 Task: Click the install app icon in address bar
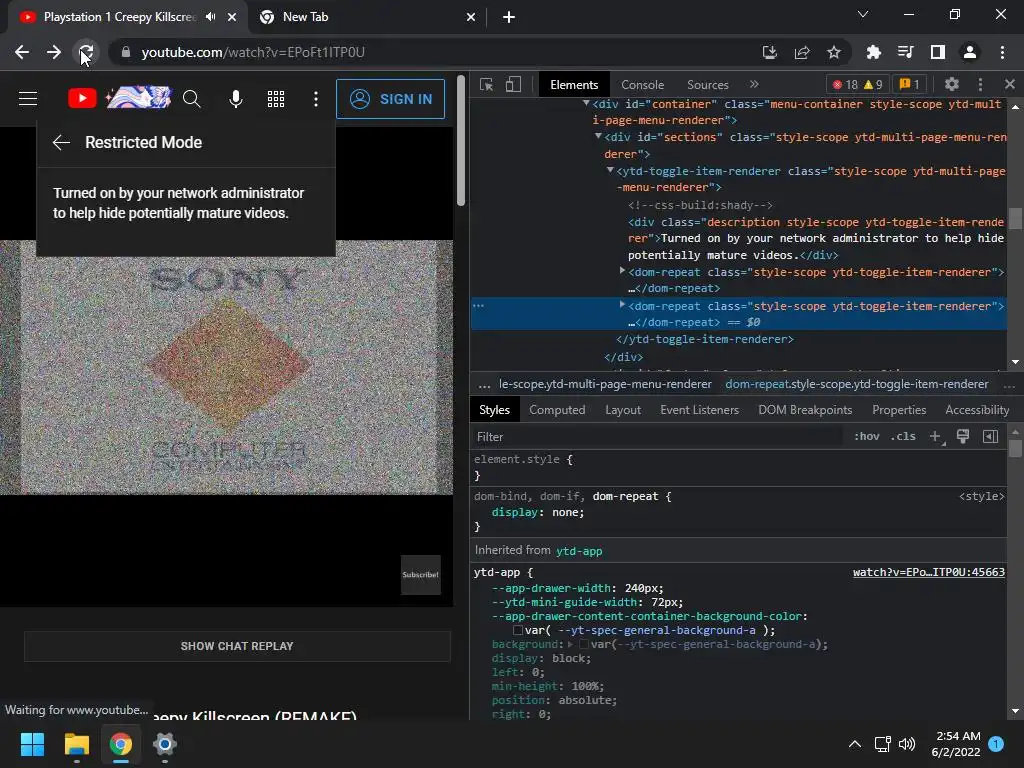pyautogui.click(x=769, y=52)
